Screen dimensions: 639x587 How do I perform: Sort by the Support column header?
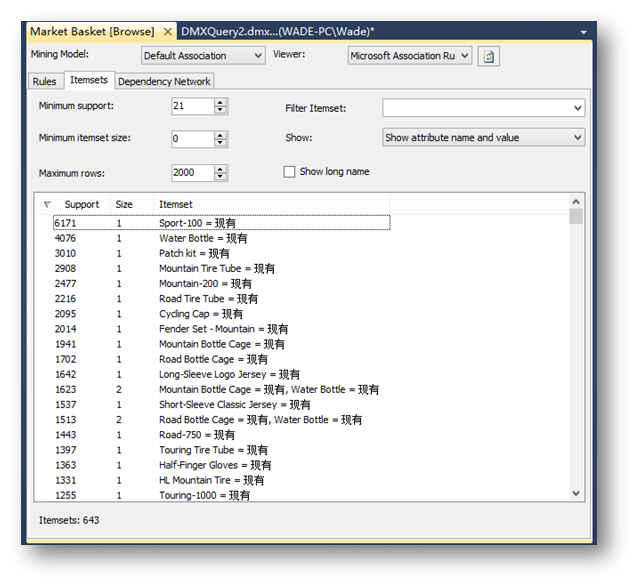coord(82,204)
